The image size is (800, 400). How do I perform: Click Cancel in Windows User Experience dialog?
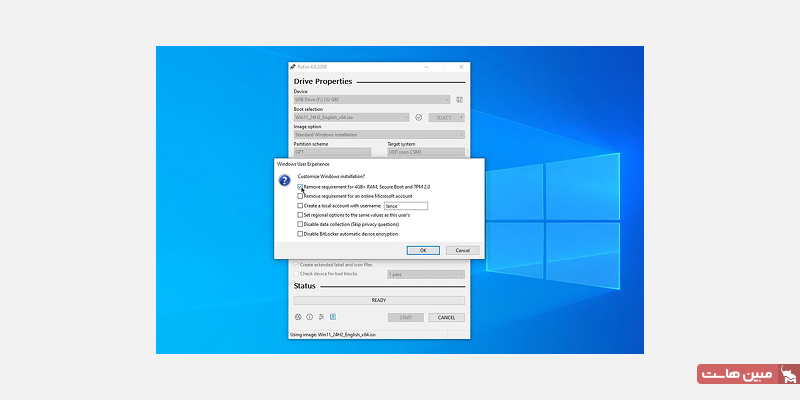[x=462, y=251]
